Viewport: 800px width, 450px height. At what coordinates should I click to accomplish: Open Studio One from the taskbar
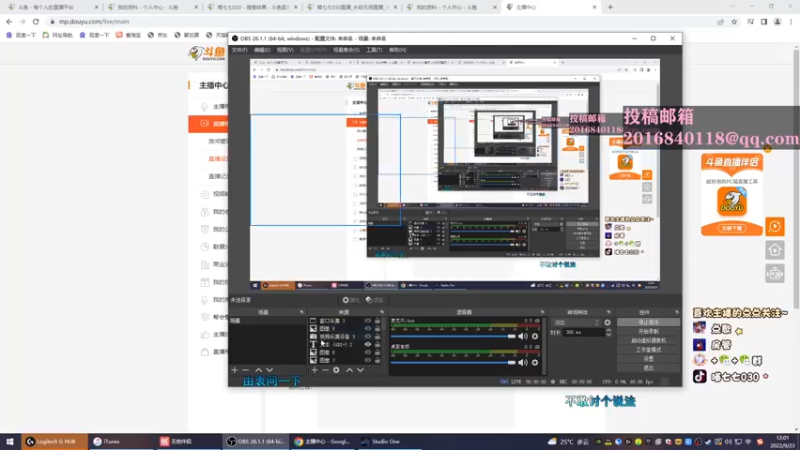pyautogui.click(x=388, y=442)
